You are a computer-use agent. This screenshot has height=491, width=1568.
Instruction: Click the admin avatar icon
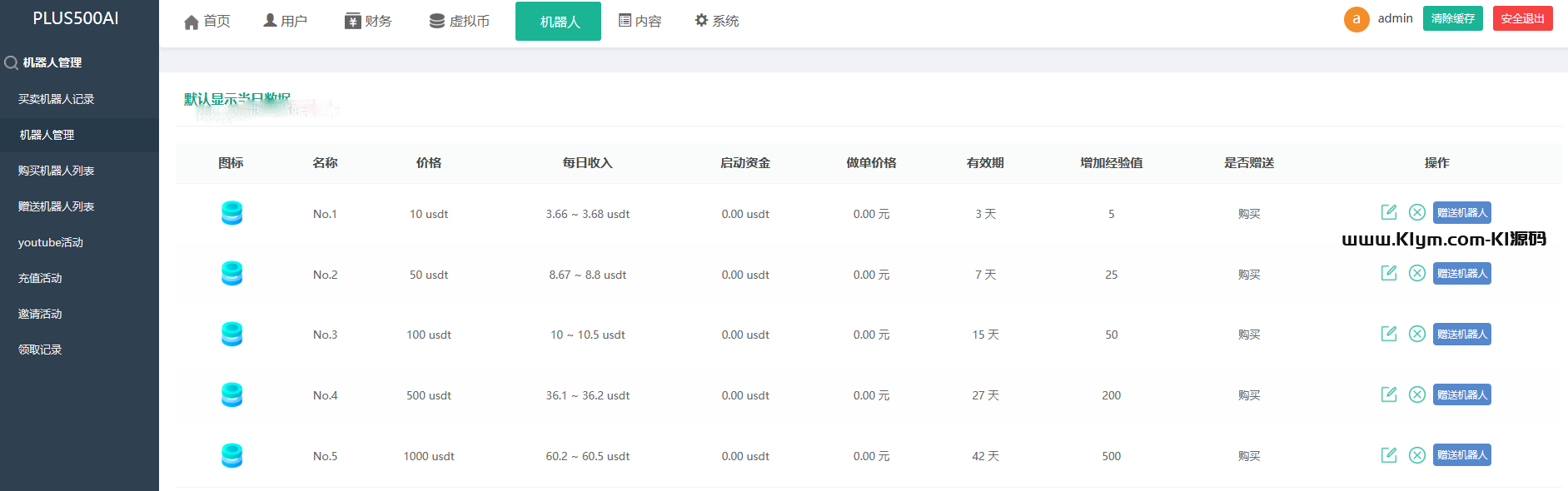pos(1356,19)
